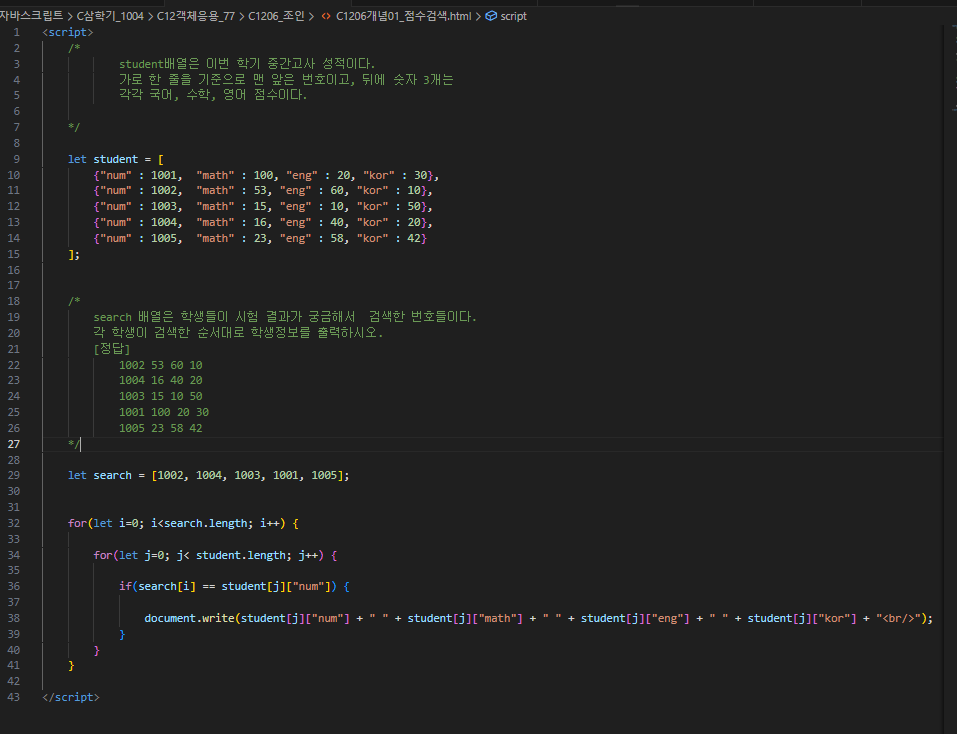
Task: Click line number 32 in the gutter
Action: tap(13, 524)
